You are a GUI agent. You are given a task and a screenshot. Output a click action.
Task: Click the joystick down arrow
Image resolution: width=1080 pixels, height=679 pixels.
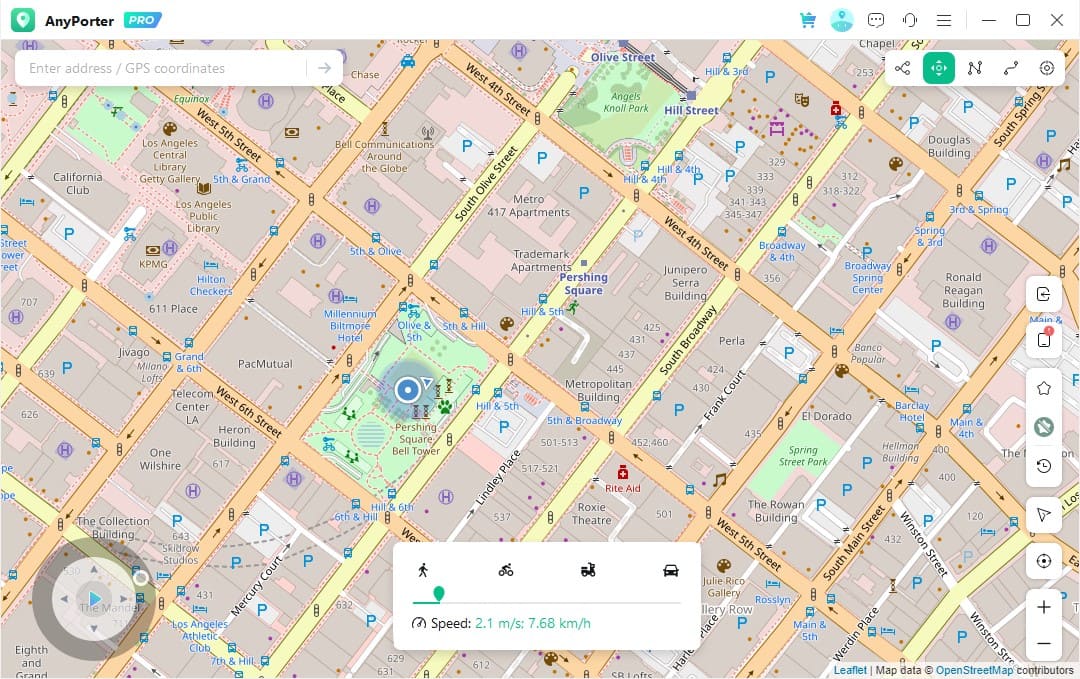[94, 629]
